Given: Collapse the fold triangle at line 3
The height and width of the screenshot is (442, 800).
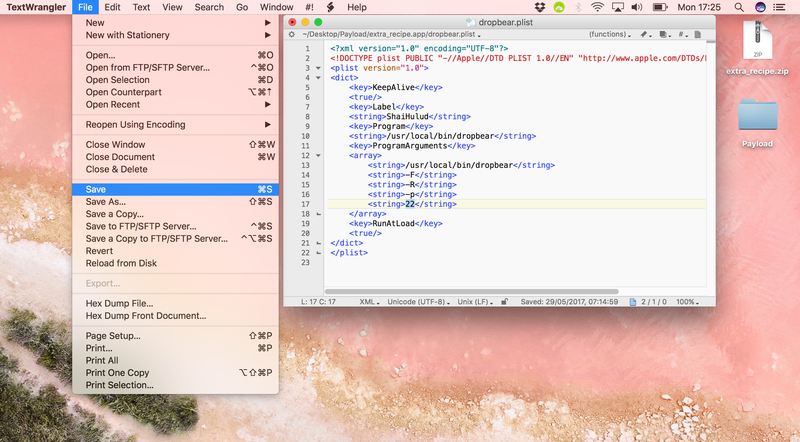Looking at the screenshot, I should coord(318,68).
